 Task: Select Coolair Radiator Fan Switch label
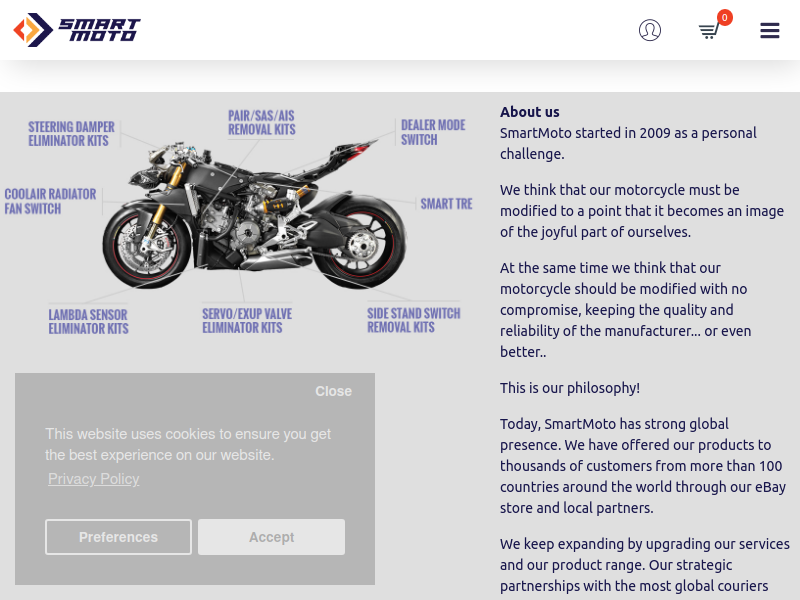click(50, 201)
